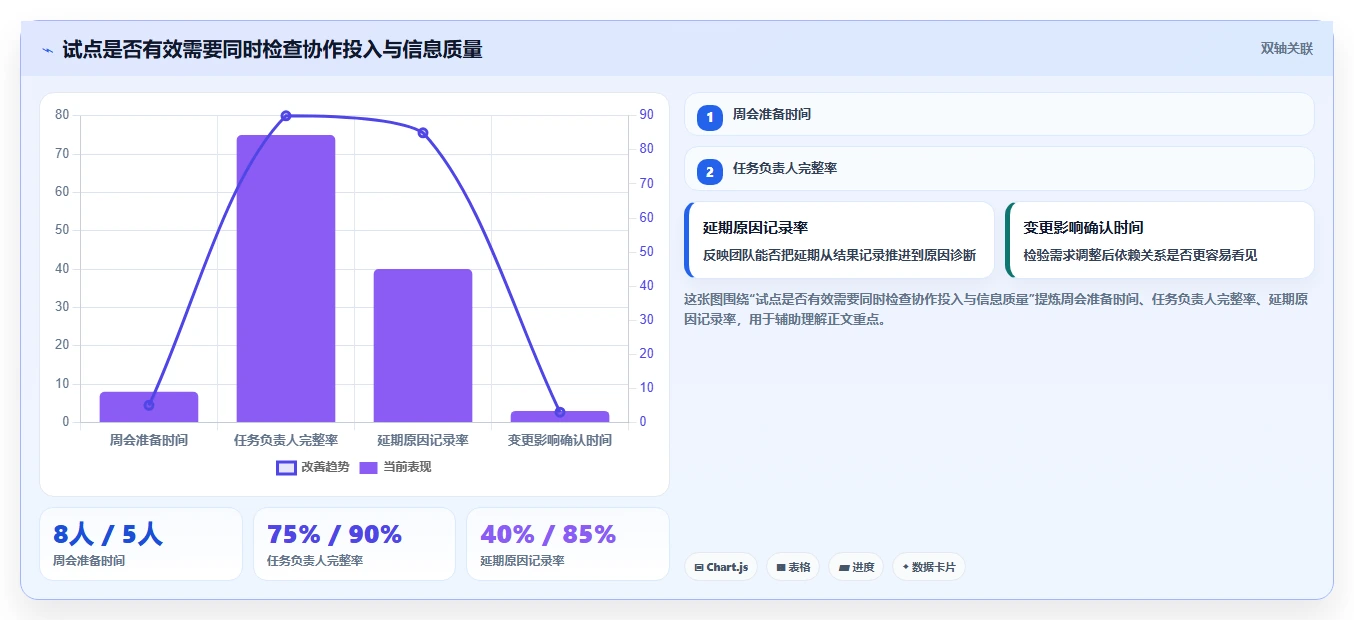Click the 75% / 90% stat card
The width and height of the screenshot is (1354, 620).
354,544
